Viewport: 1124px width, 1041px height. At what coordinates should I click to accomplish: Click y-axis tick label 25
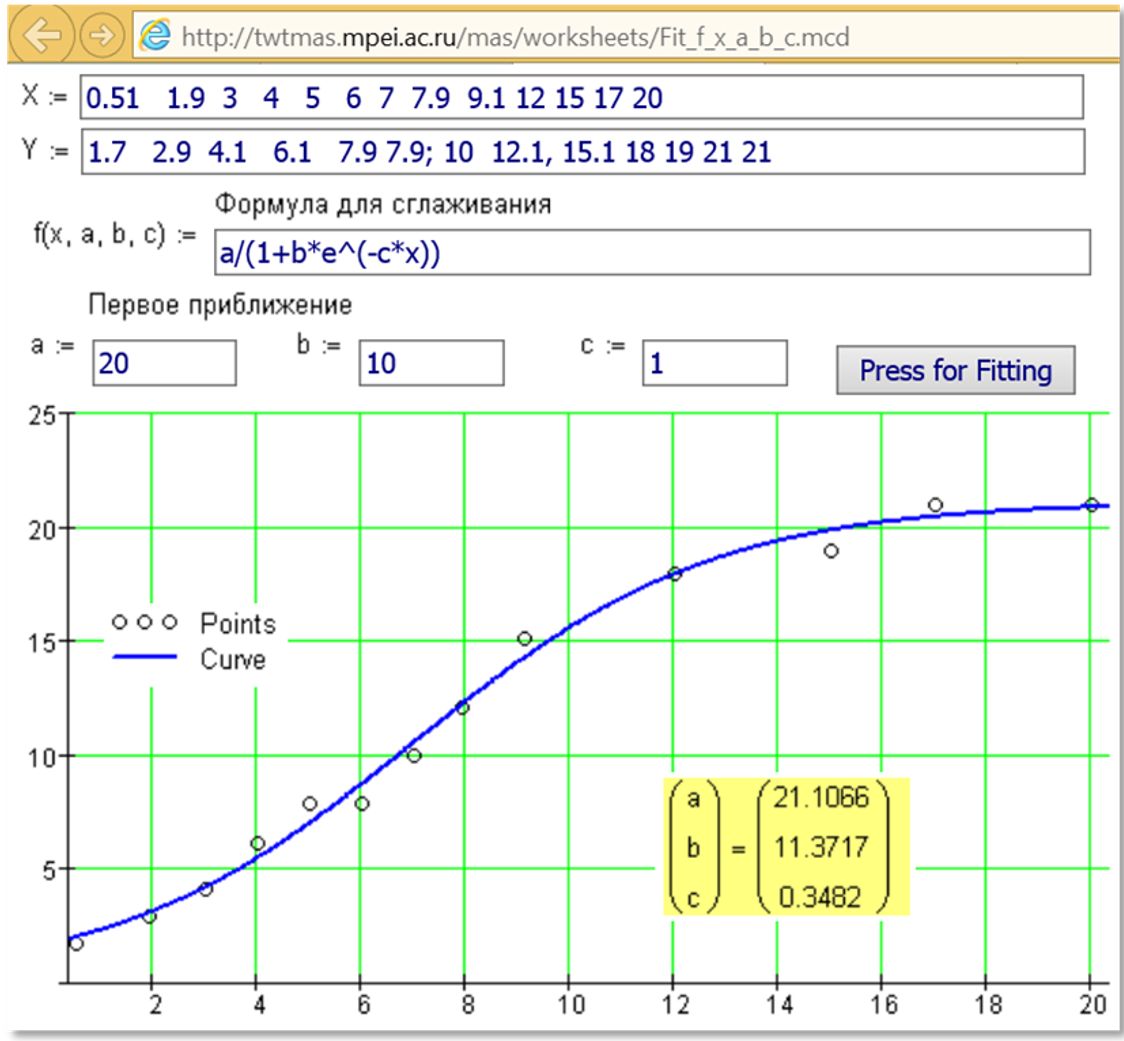42,415
